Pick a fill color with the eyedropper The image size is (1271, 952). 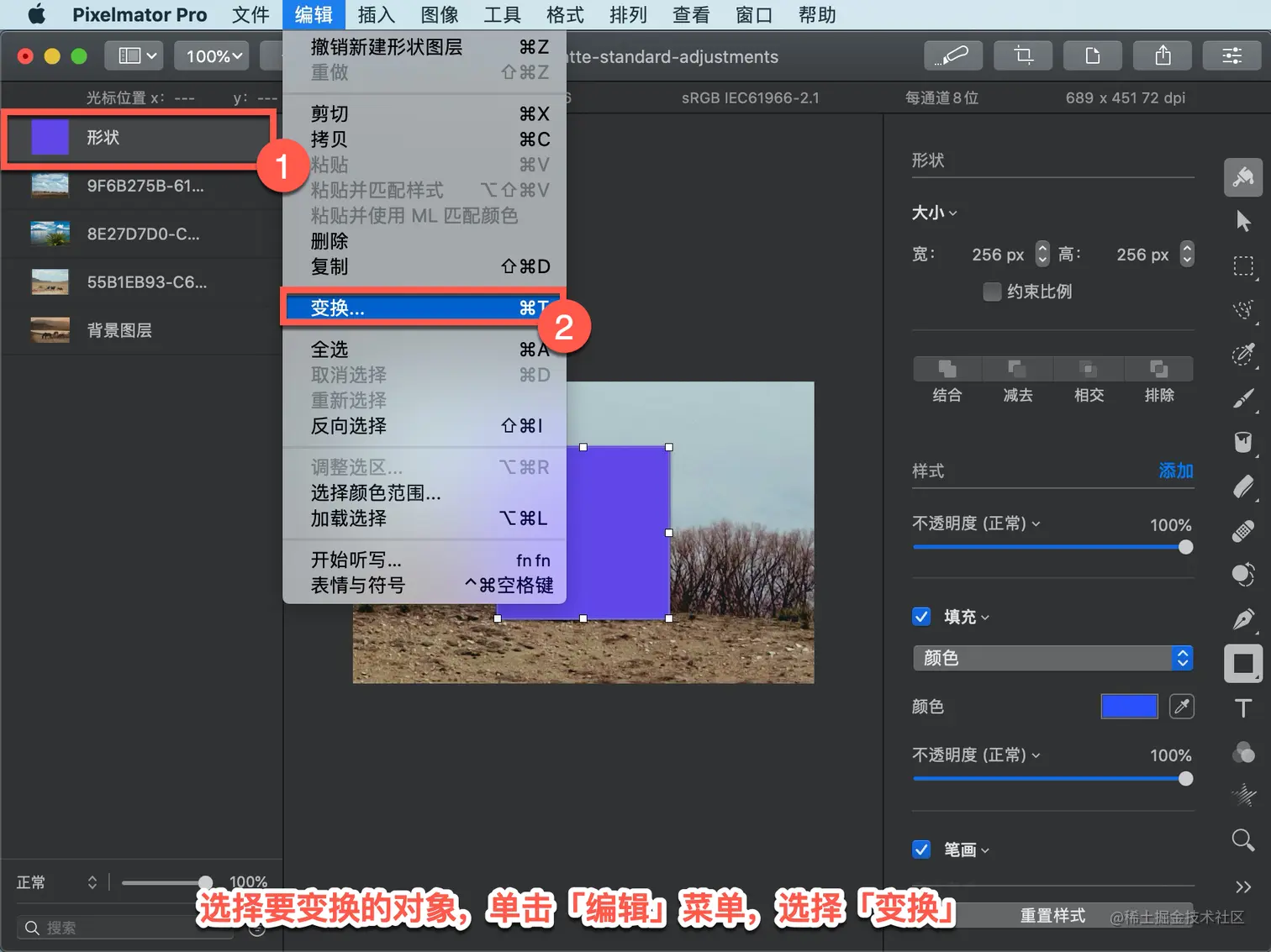click(1181, 707)
